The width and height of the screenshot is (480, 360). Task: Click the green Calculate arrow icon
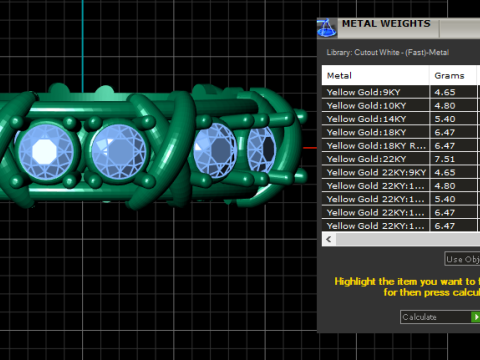tap(476, 317)
